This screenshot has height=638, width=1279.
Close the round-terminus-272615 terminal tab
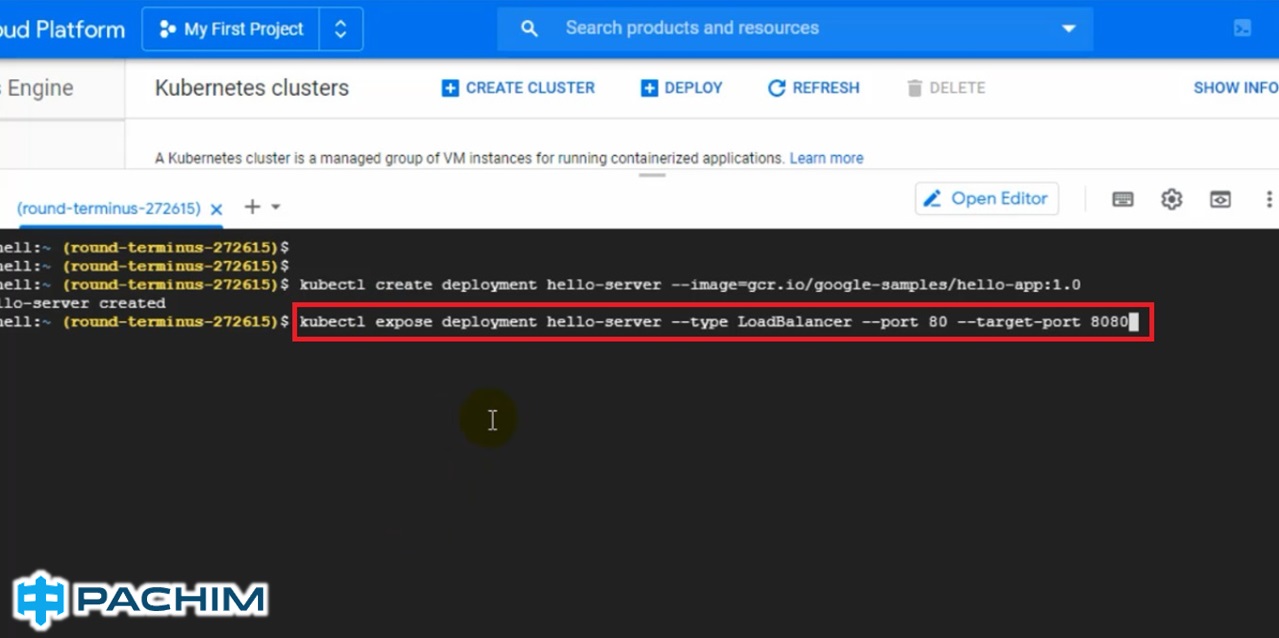[x=216, y=209]
